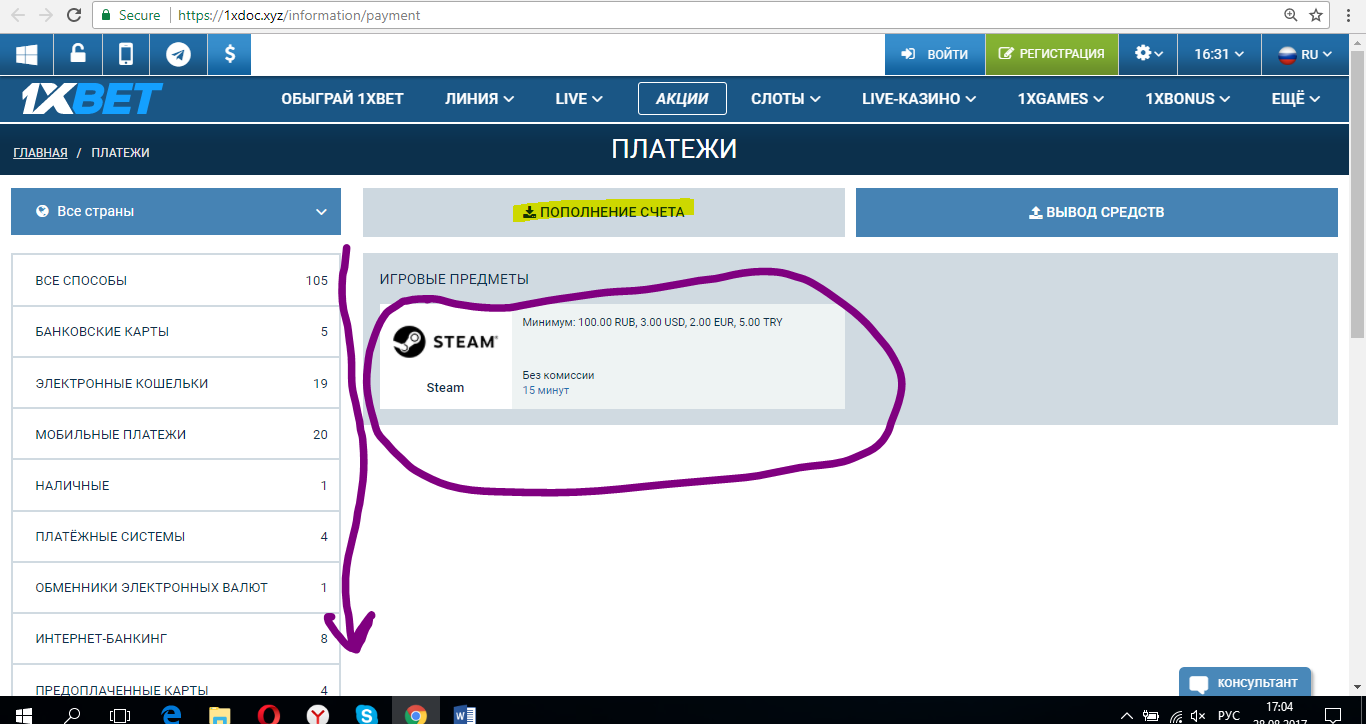Screen dimensions: 1366x724
Task: Select ЭЛЕКТРОННЫЕ КОШЕЛЬКИ category
Action: pyautogui.click(x=176, y=384)
